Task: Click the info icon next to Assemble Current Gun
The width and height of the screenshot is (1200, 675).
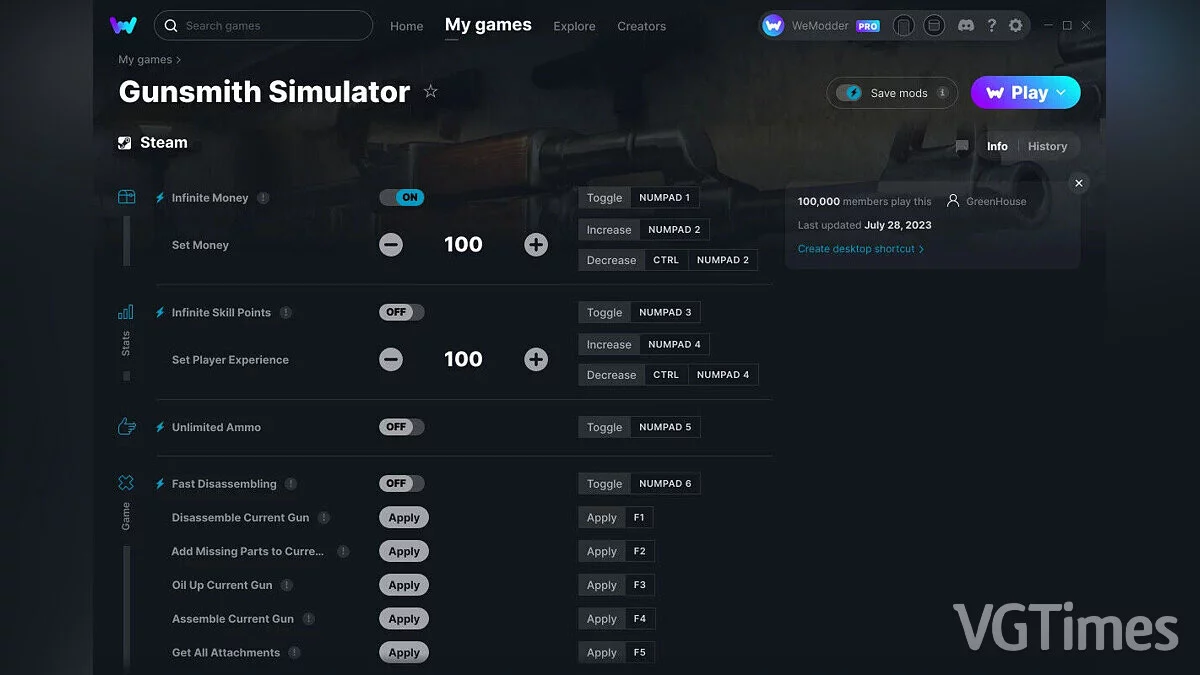Action: [x=309, y=619]
